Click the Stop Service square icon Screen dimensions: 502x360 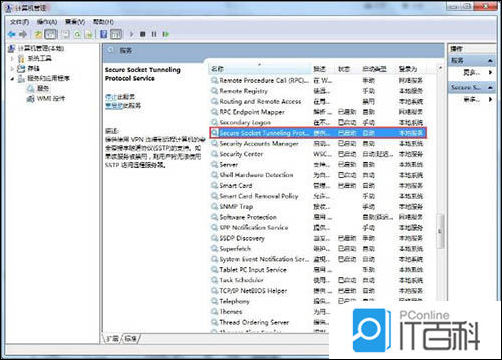click(x=143, y=34)
